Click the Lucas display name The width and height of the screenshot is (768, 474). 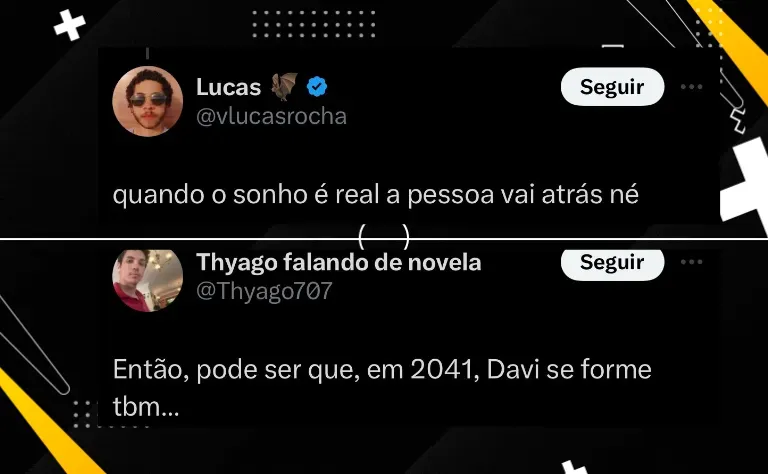229,87
